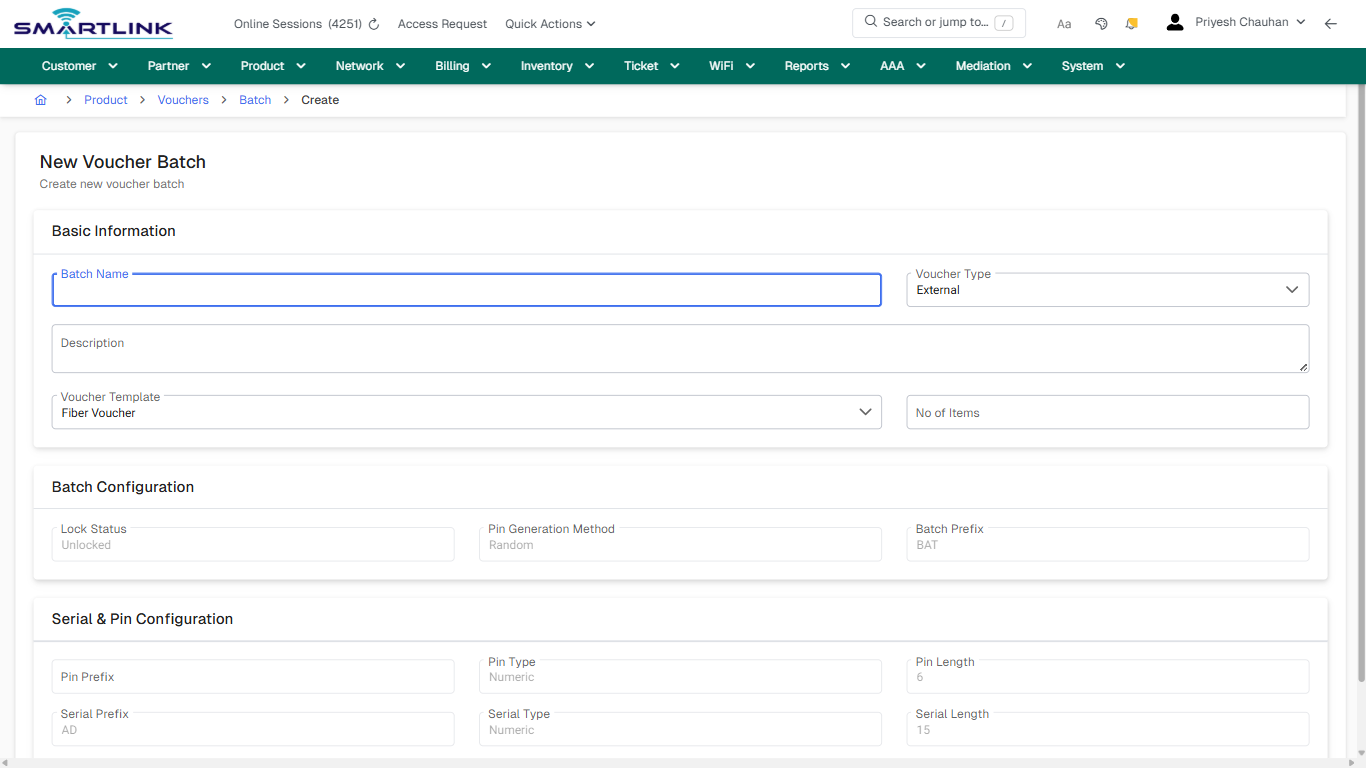1366x768 pixels.
Task: Go home via the breadcrumb house icon
Action: (40, 100)
